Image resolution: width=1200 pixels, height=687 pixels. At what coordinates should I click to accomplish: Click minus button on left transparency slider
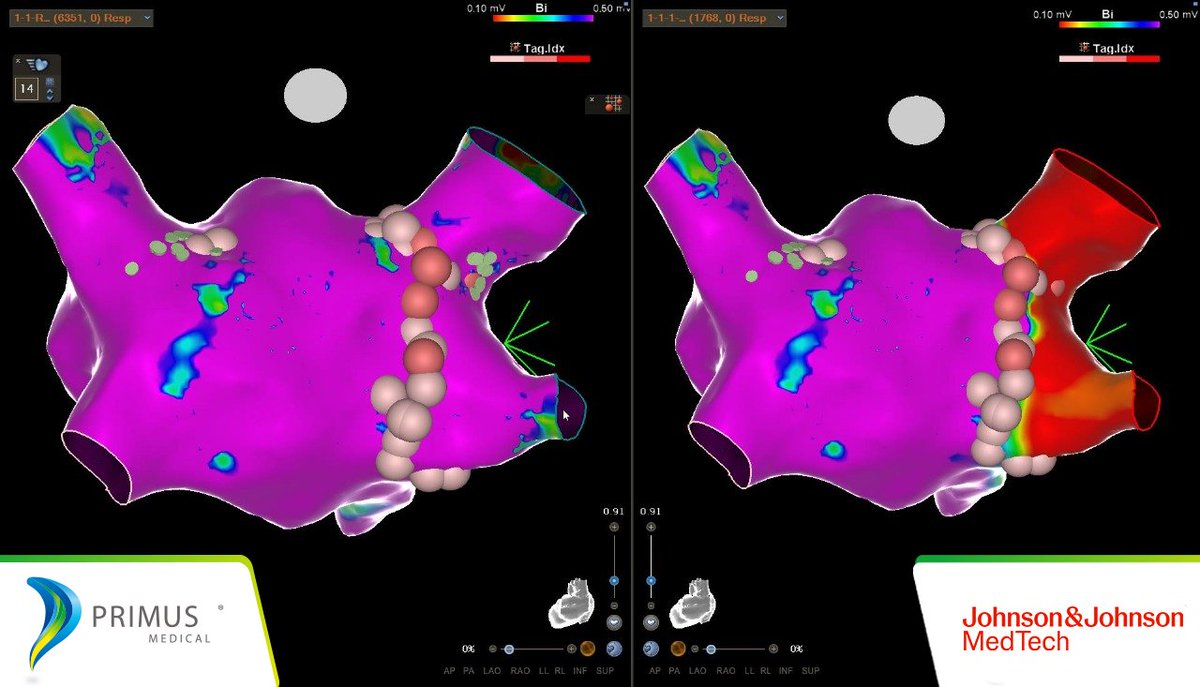point(493,649)
